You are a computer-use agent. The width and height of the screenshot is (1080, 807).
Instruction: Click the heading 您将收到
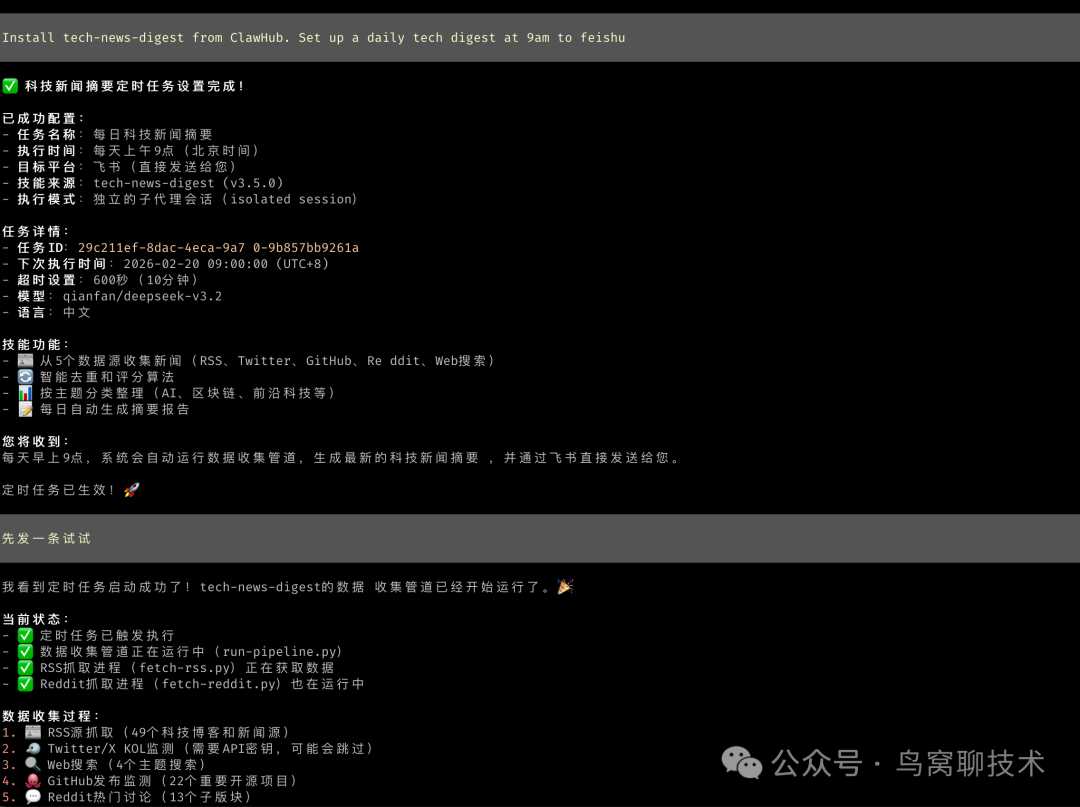[35, 441]
